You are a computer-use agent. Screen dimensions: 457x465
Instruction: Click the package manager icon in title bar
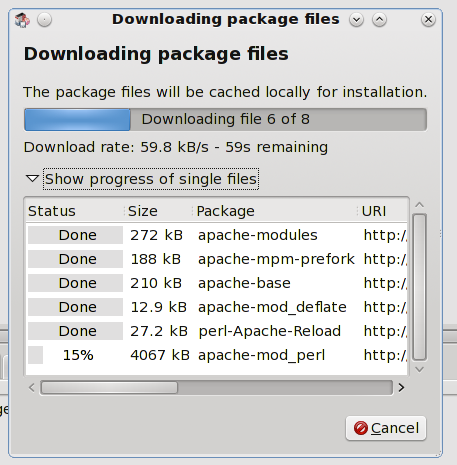click(22, 20)
